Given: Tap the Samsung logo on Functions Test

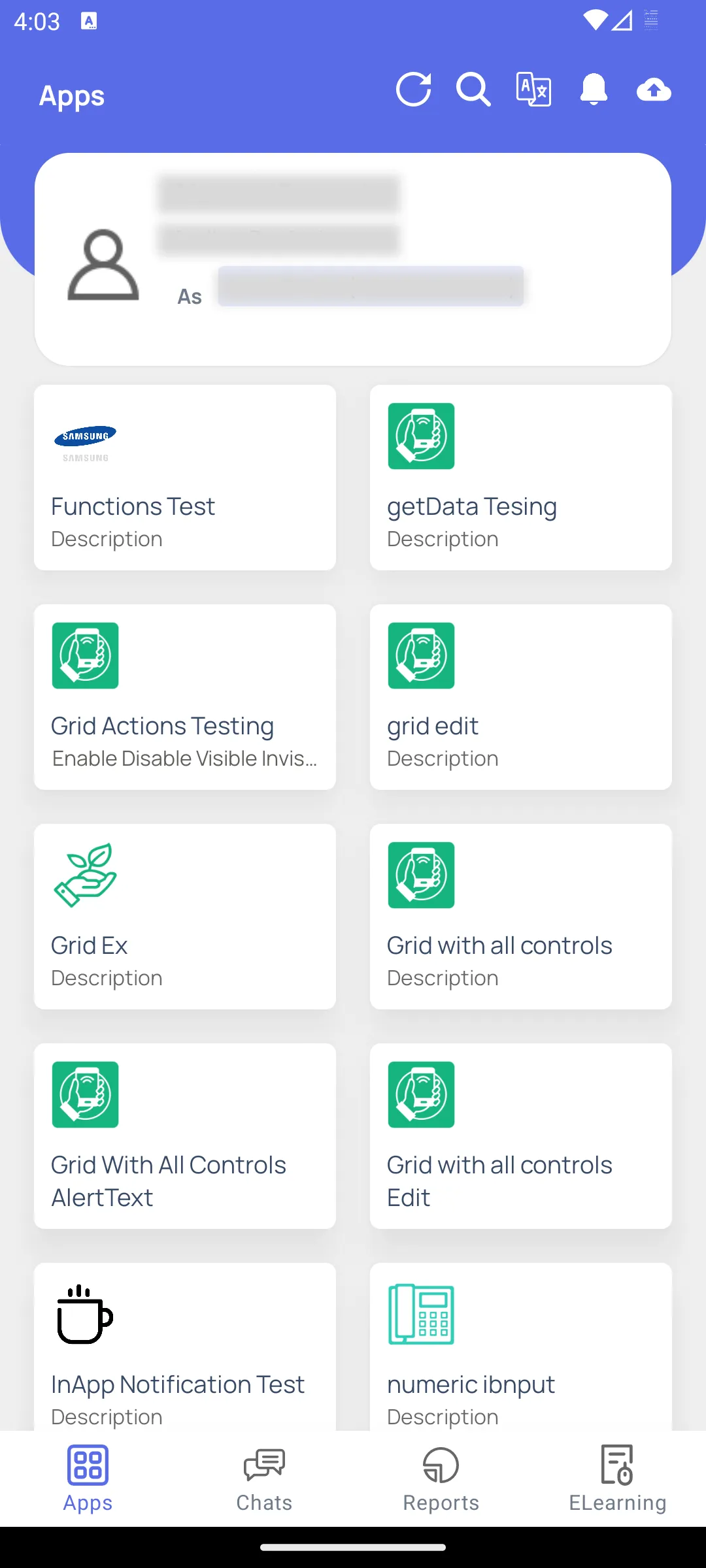Looking at the screenshot, I should (x=85, y=443).
